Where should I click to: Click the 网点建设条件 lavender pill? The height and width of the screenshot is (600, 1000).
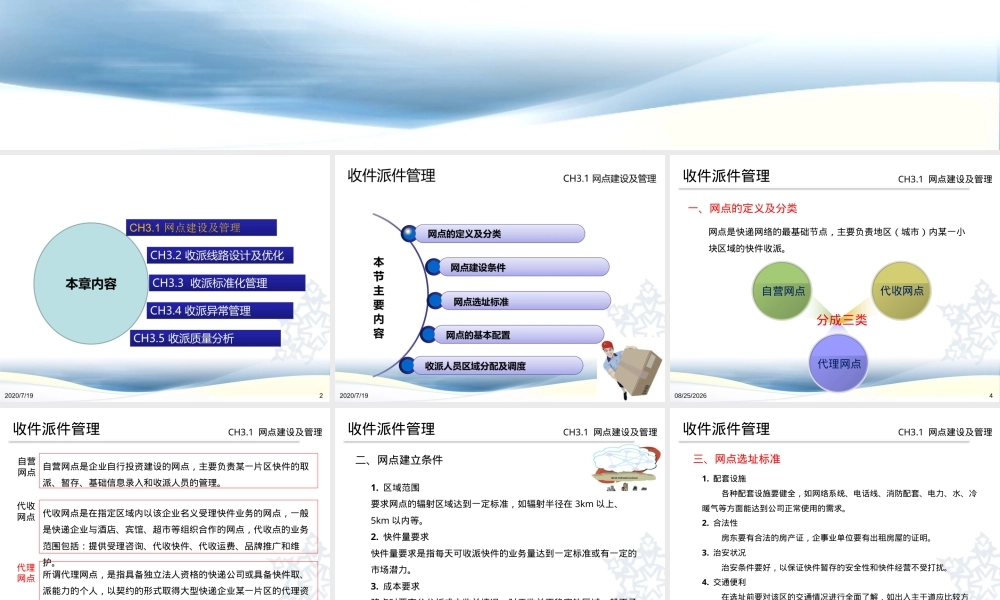[x=524, y=267]
